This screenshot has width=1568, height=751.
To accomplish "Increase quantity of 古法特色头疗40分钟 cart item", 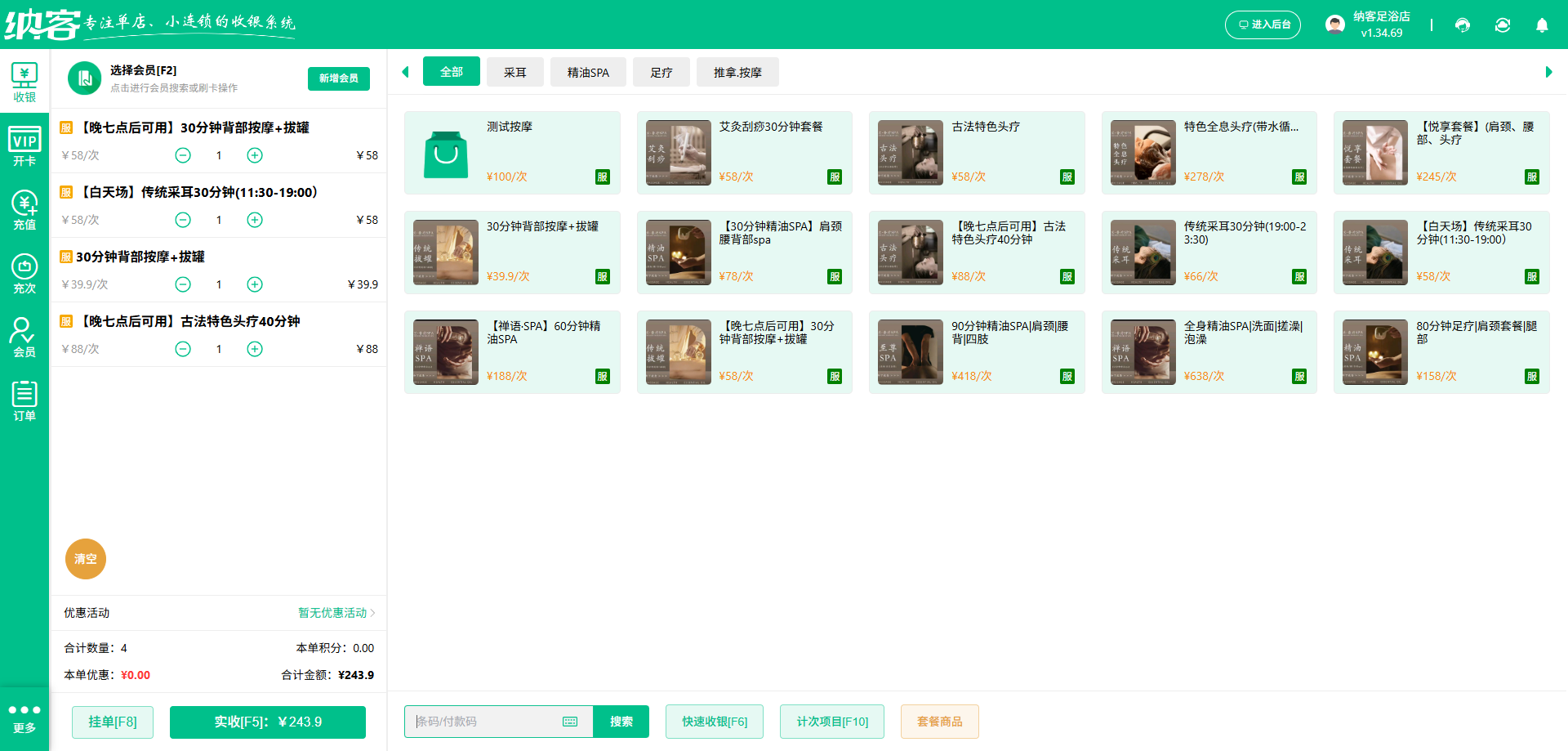I will pos(255,349).
